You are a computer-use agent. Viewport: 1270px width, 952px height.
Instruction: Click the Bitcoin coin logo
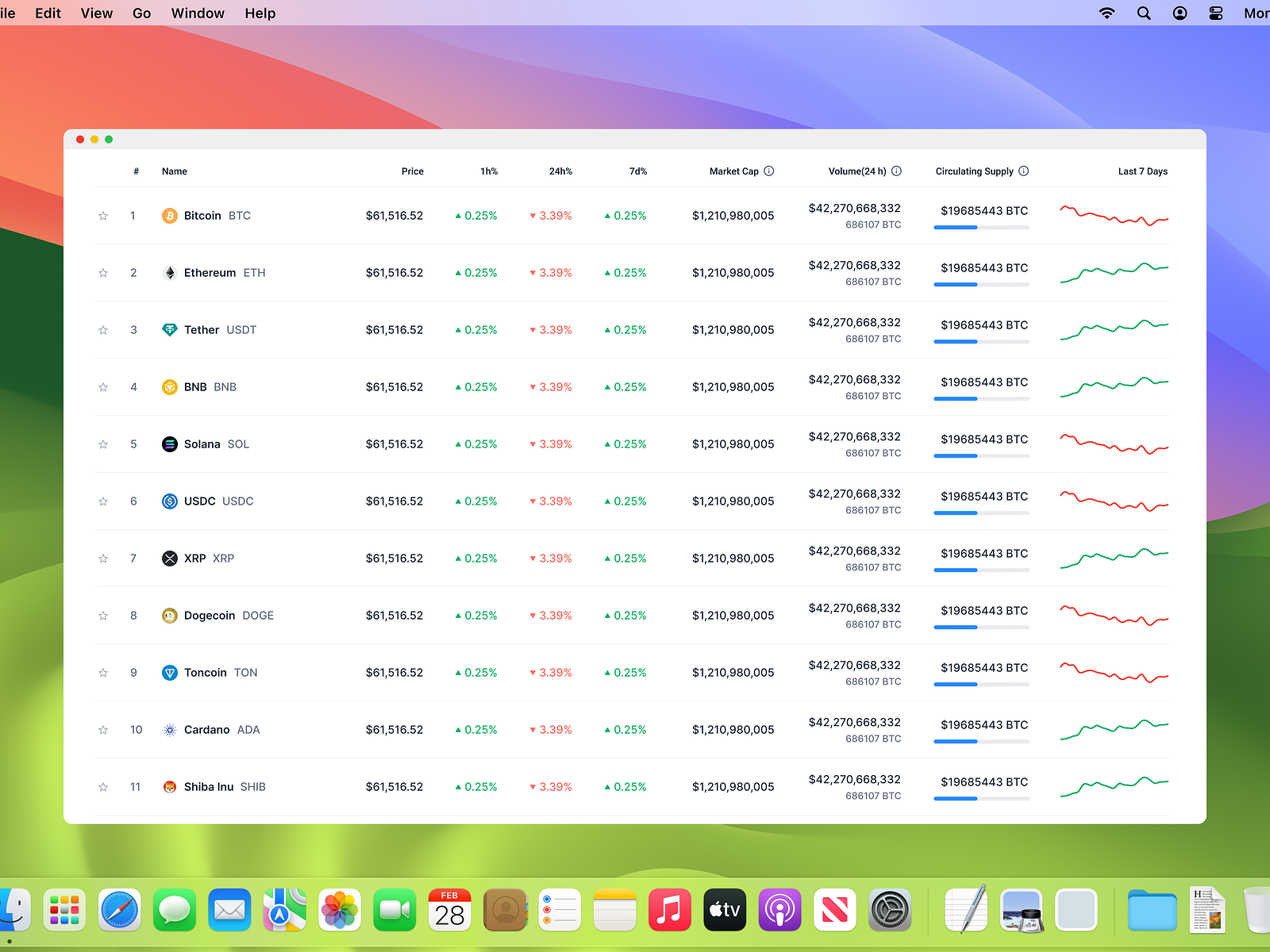(x=170, y=216)
